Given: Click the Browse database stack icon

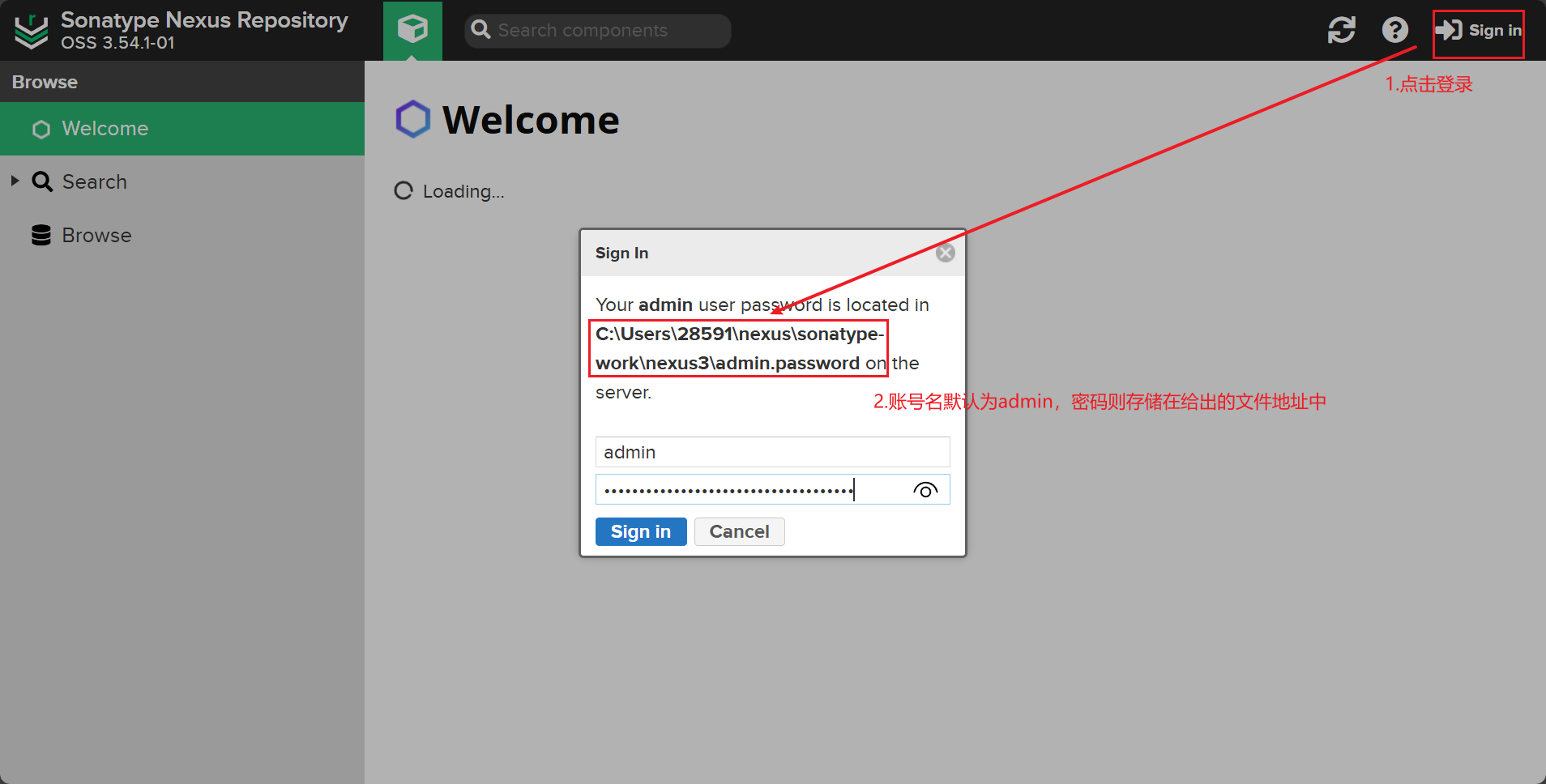Looking at the screenshot, I should pos(41,235).
